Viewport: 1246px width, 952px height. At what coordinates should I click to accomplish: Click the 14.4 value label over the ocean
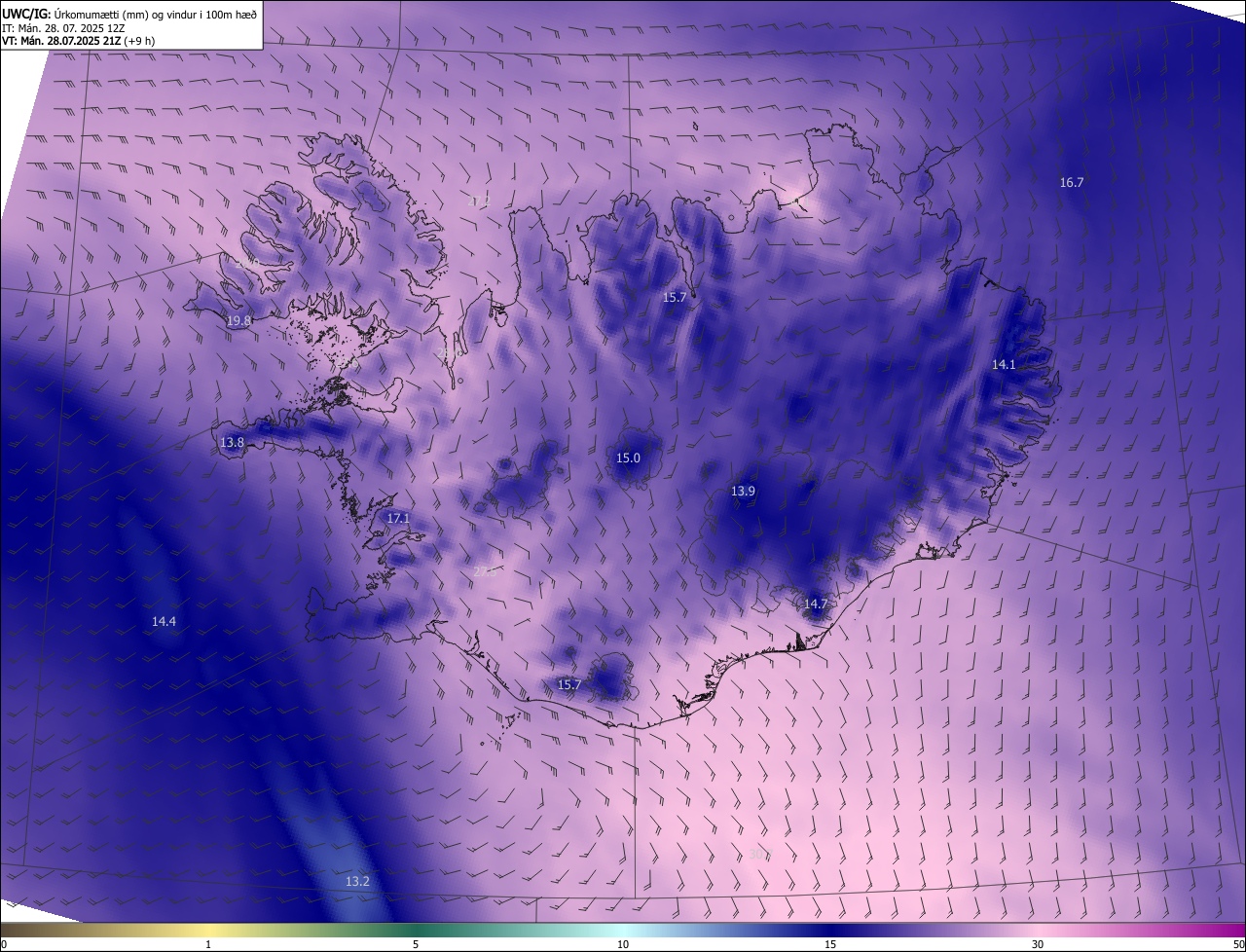click(x=164, y=621)
